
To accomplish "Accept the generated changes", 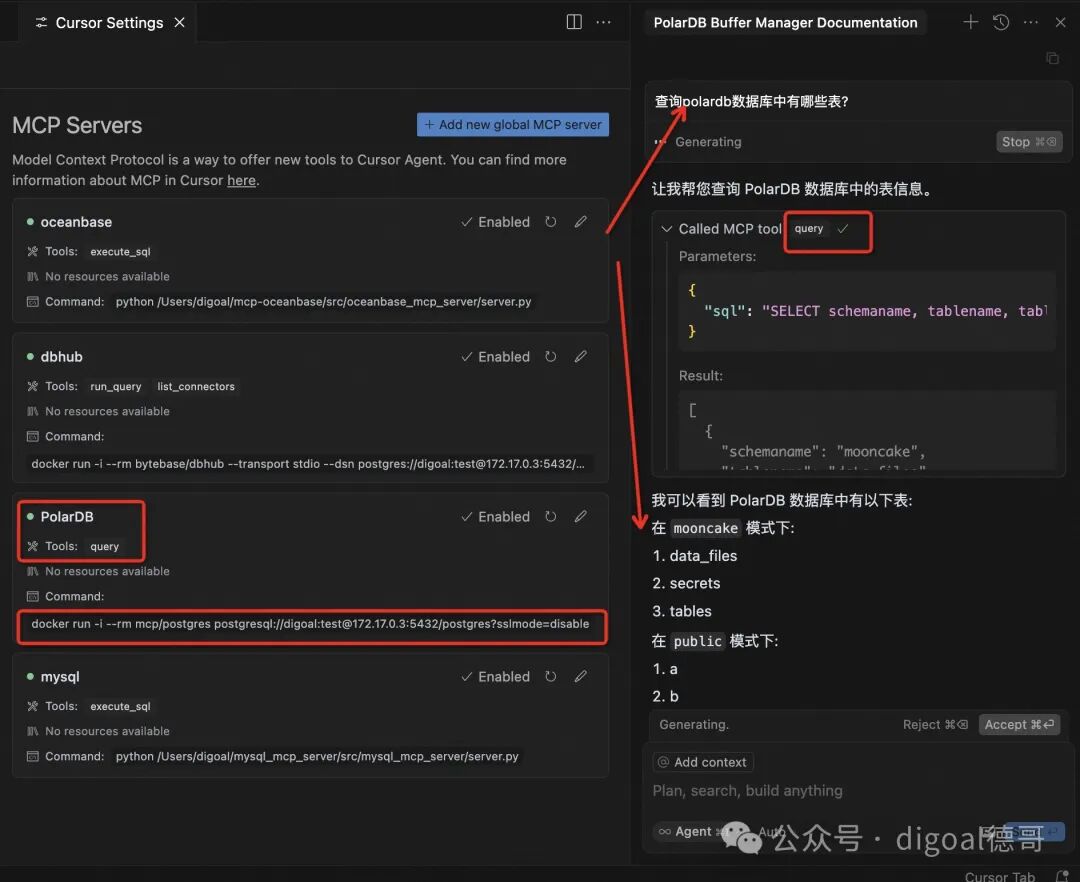I will 1019,724.
